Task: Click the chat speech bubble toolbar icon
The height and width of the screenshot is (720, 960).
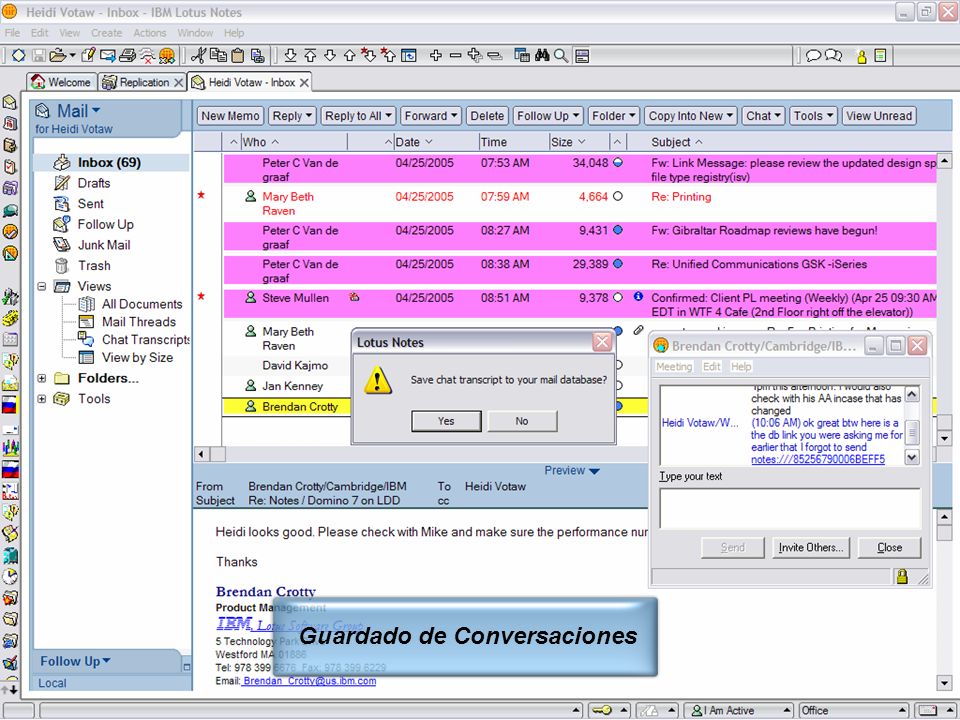Action: pos(813,56)
